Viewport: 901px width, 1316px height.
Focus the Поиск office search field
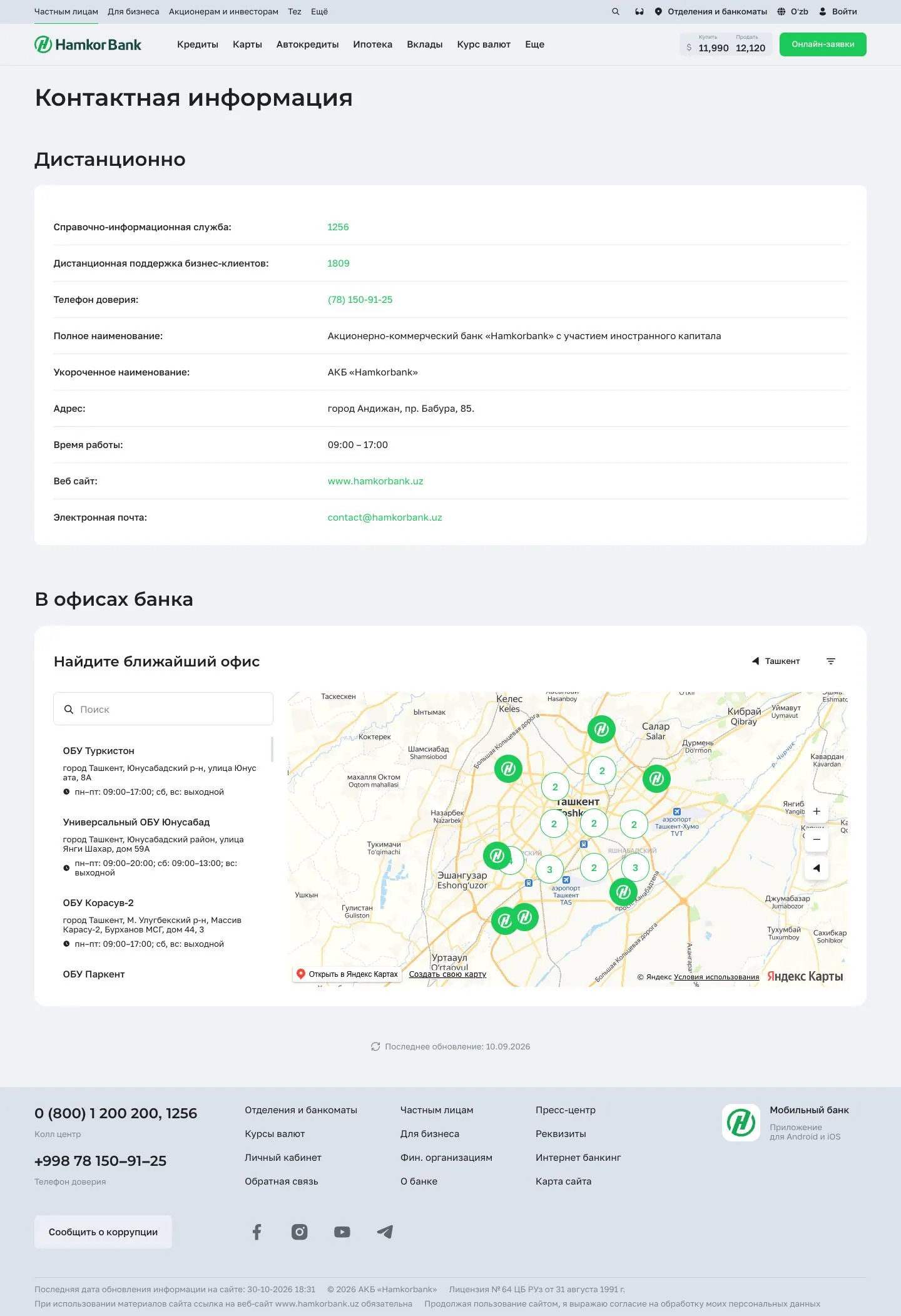[163, 709]
